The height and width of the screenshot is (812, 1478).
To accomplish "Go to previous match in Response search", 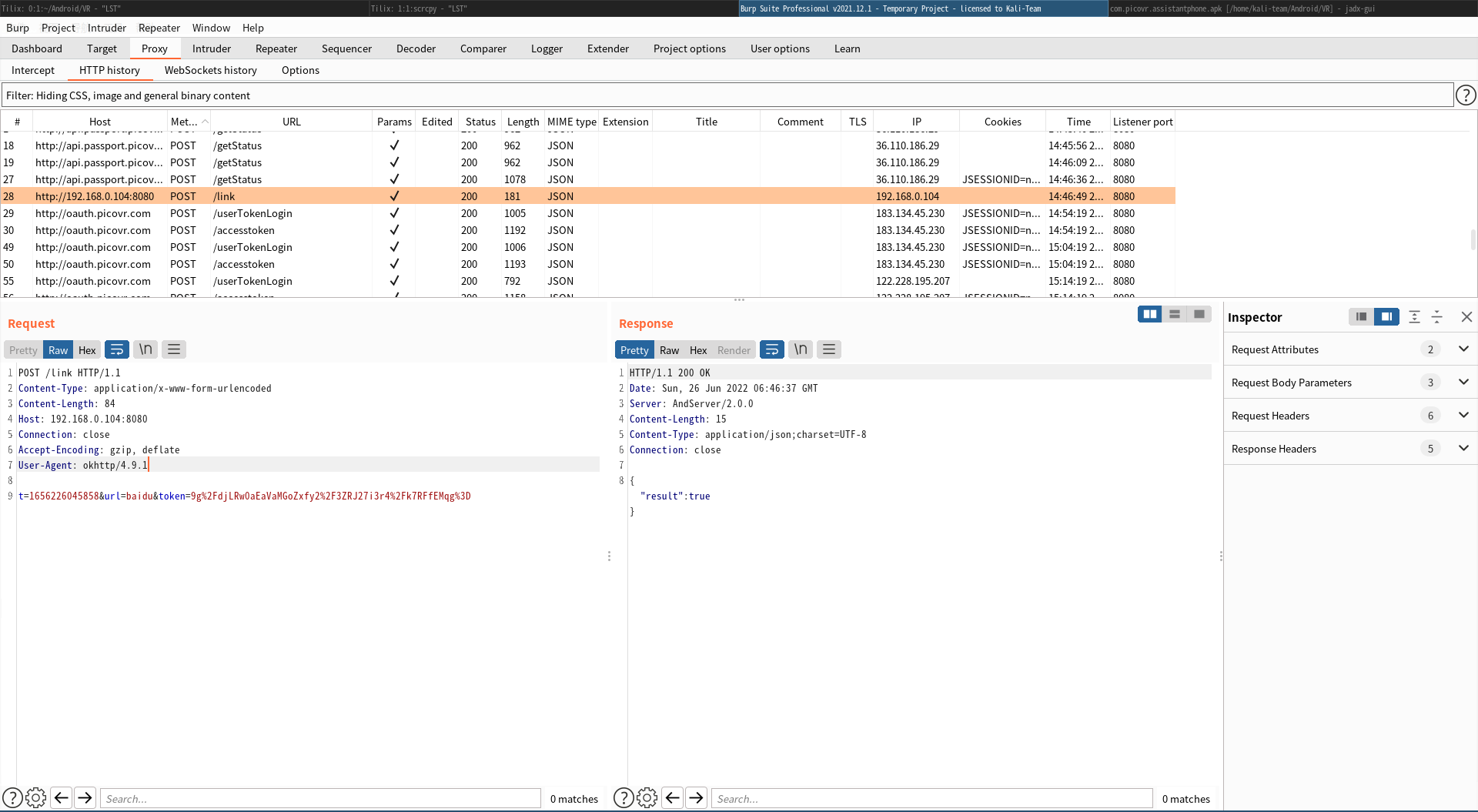I will pyautogui.click(x=673, y=798).
